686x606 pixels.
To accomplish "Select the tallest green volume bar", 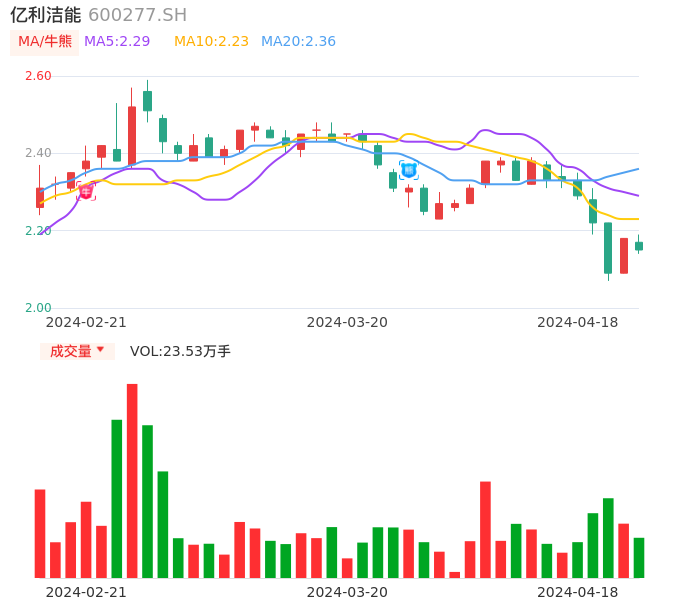I will [x=117, y=498].
